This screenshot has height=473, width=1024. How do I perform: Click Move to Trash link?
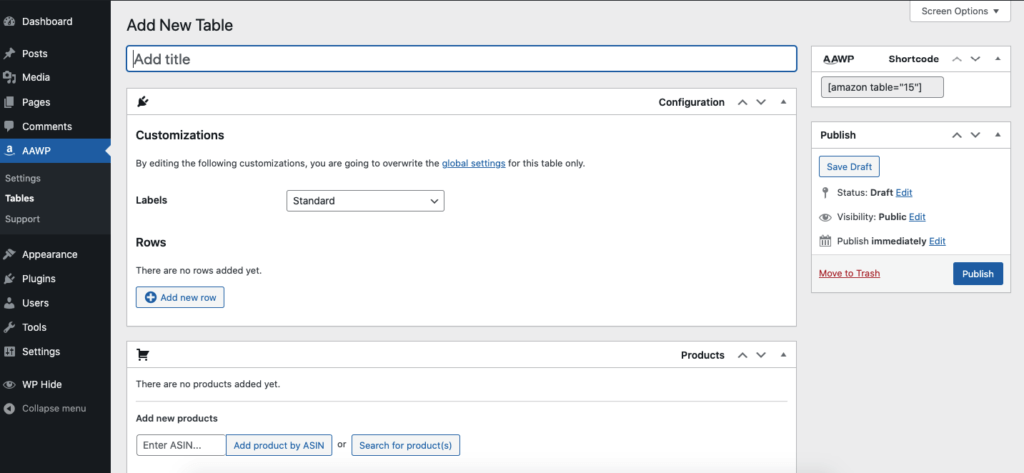pos(849,273)
